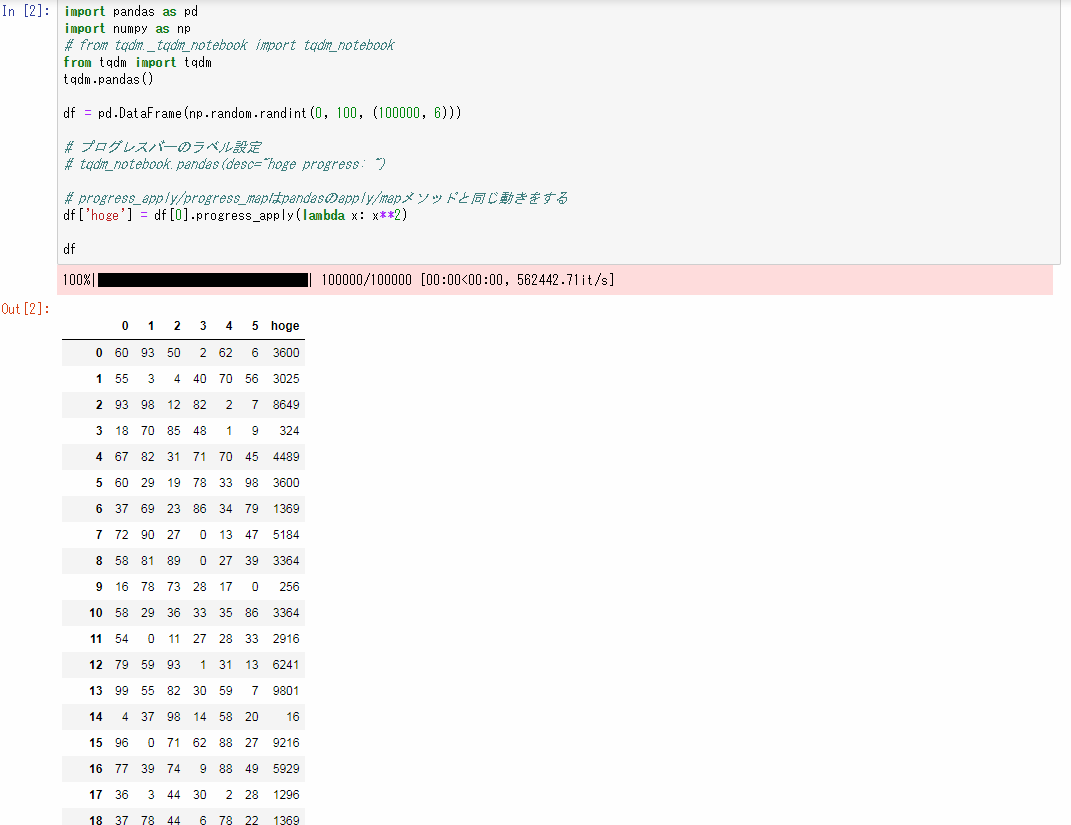1071x825 pixels.
Task: Click column header 0 in the table
Action: (x=124, y=325)
